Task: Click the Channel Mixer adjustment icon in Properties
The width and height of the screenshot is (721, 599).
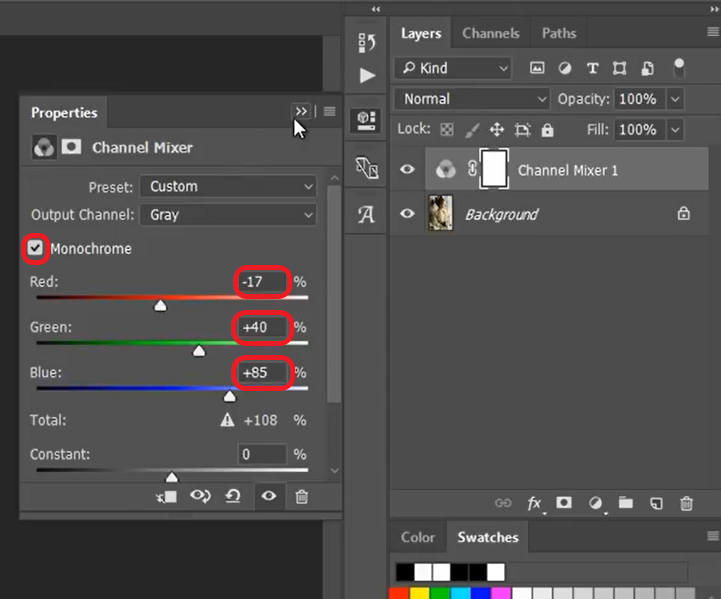Action: (44, 148)
